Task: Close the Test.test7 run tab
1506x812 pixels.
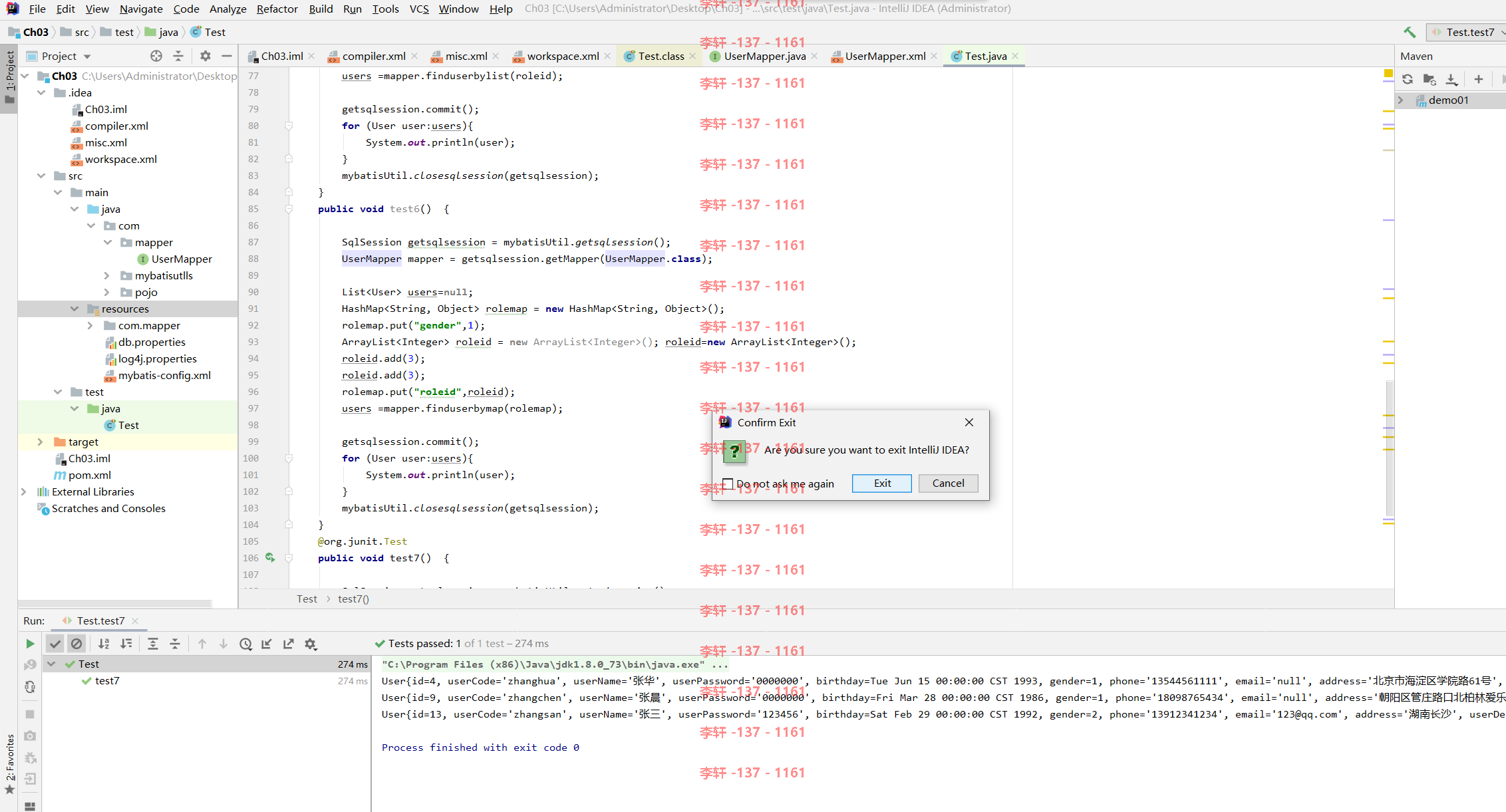Action: (x=135, y=620)
